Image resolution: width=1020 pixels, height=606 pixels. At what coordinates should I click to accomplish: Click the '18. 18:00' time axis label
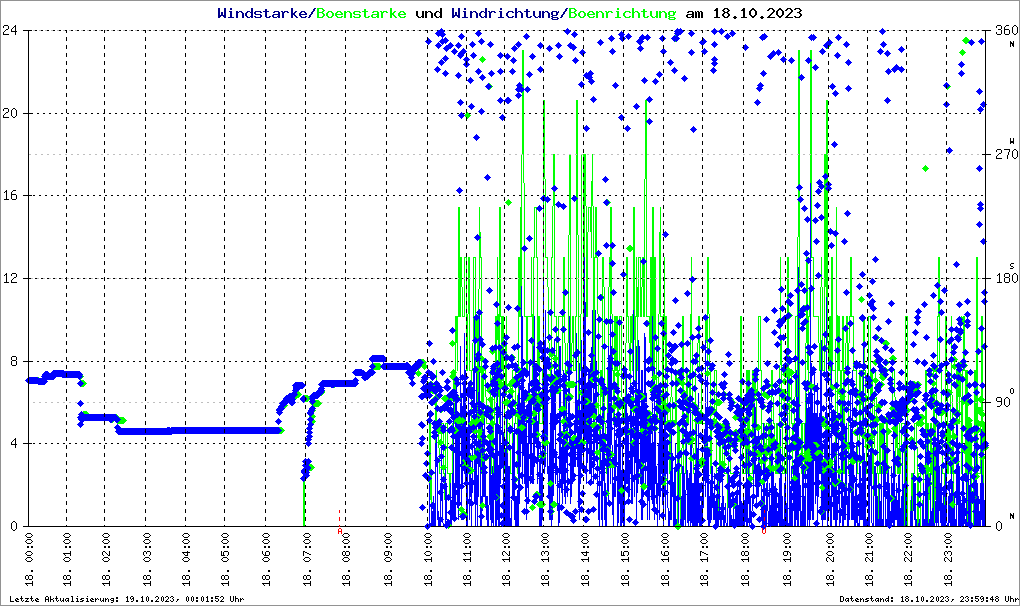pyautogui.click(x=745, y=559)
